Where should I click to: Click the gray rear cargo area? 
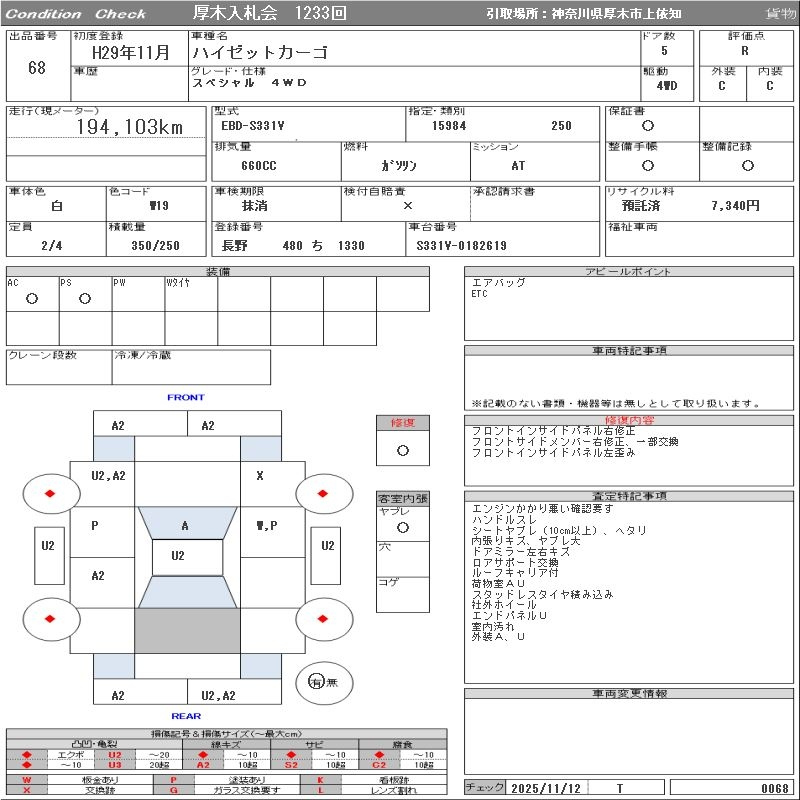[x=187, y=631]
